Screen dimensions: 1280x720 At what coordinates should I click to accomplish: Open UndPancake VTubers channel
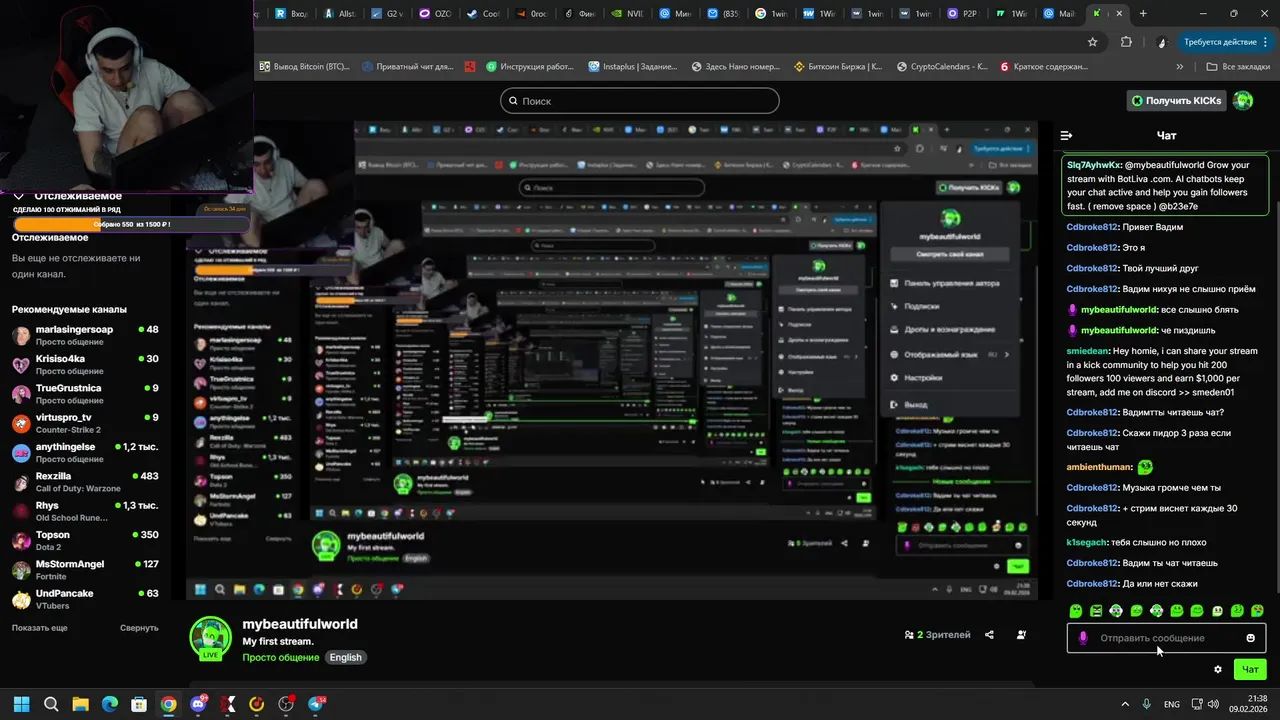tap(85, 599)
